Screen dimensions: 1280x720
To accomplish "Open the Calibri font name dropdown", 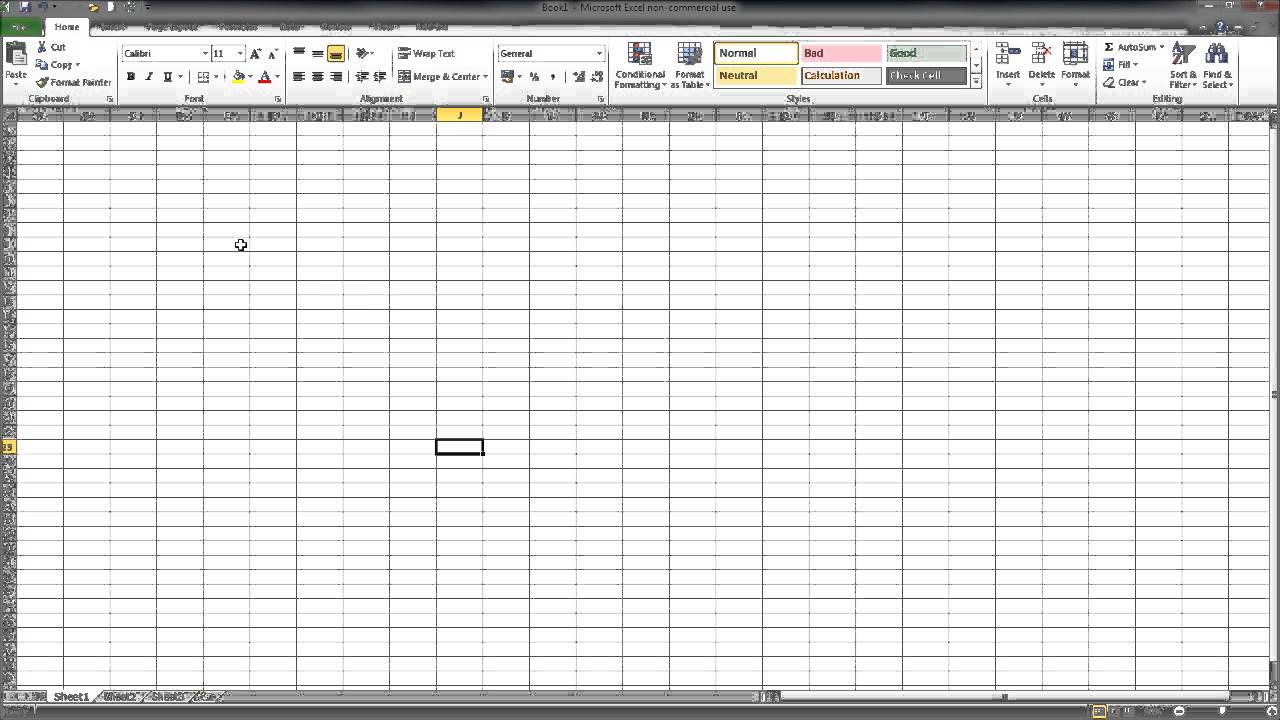I will coord(205,54).
